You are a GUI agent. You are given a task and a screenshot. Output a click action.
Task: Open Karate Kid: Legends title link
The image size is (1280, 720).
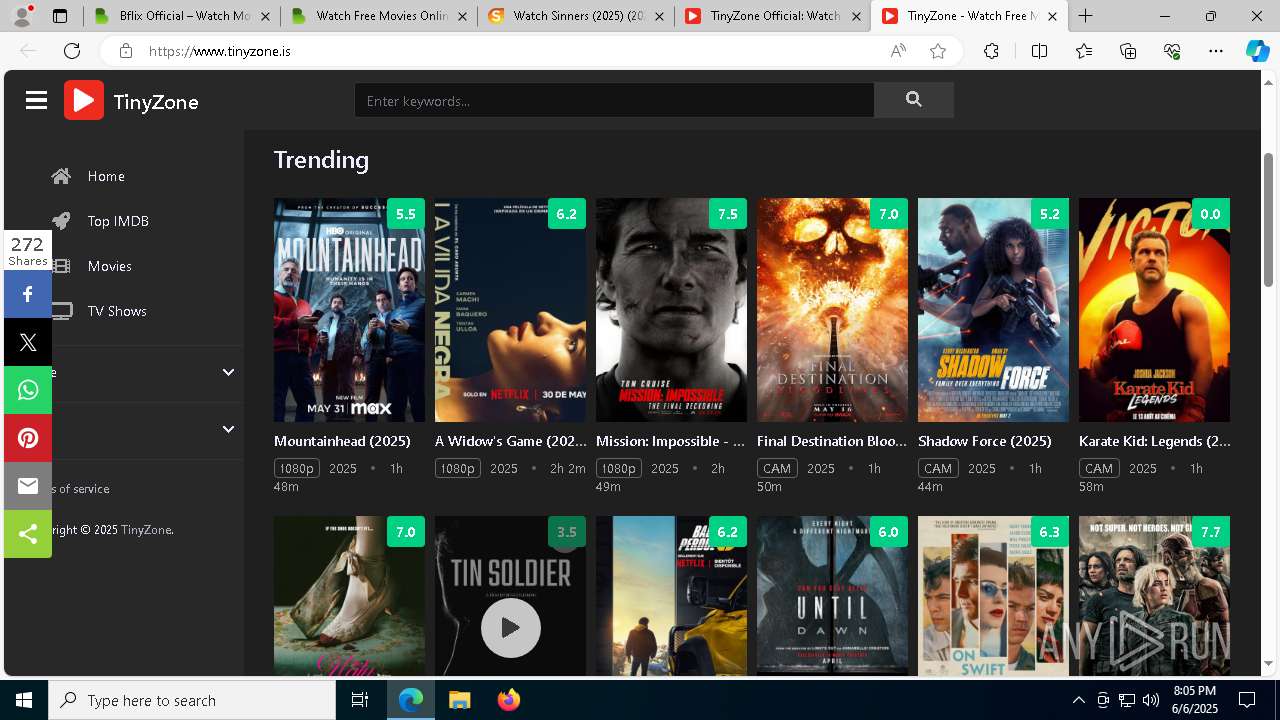[1154, 441]
